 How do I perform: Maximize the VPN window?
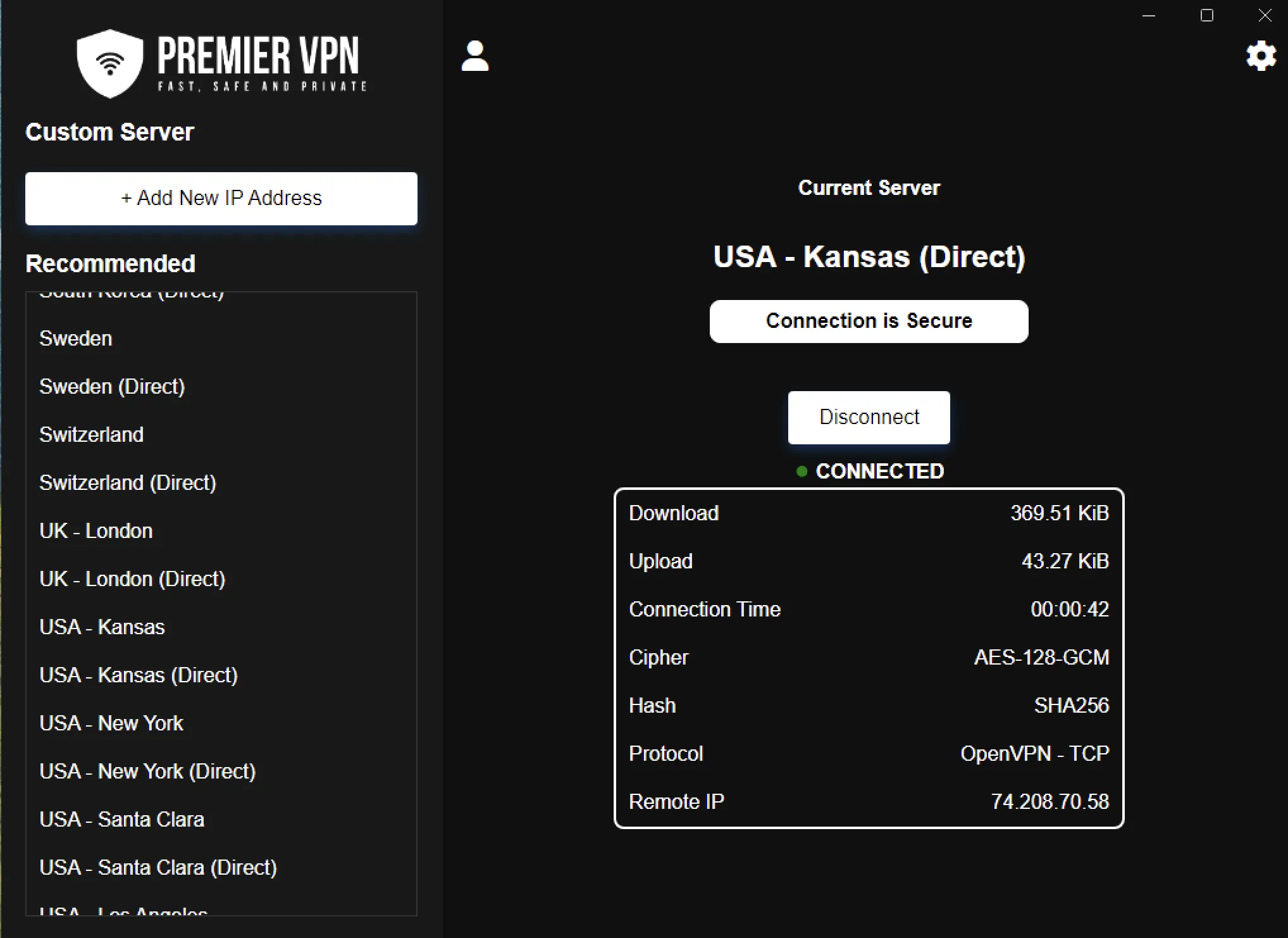[x=1206, y=16]
